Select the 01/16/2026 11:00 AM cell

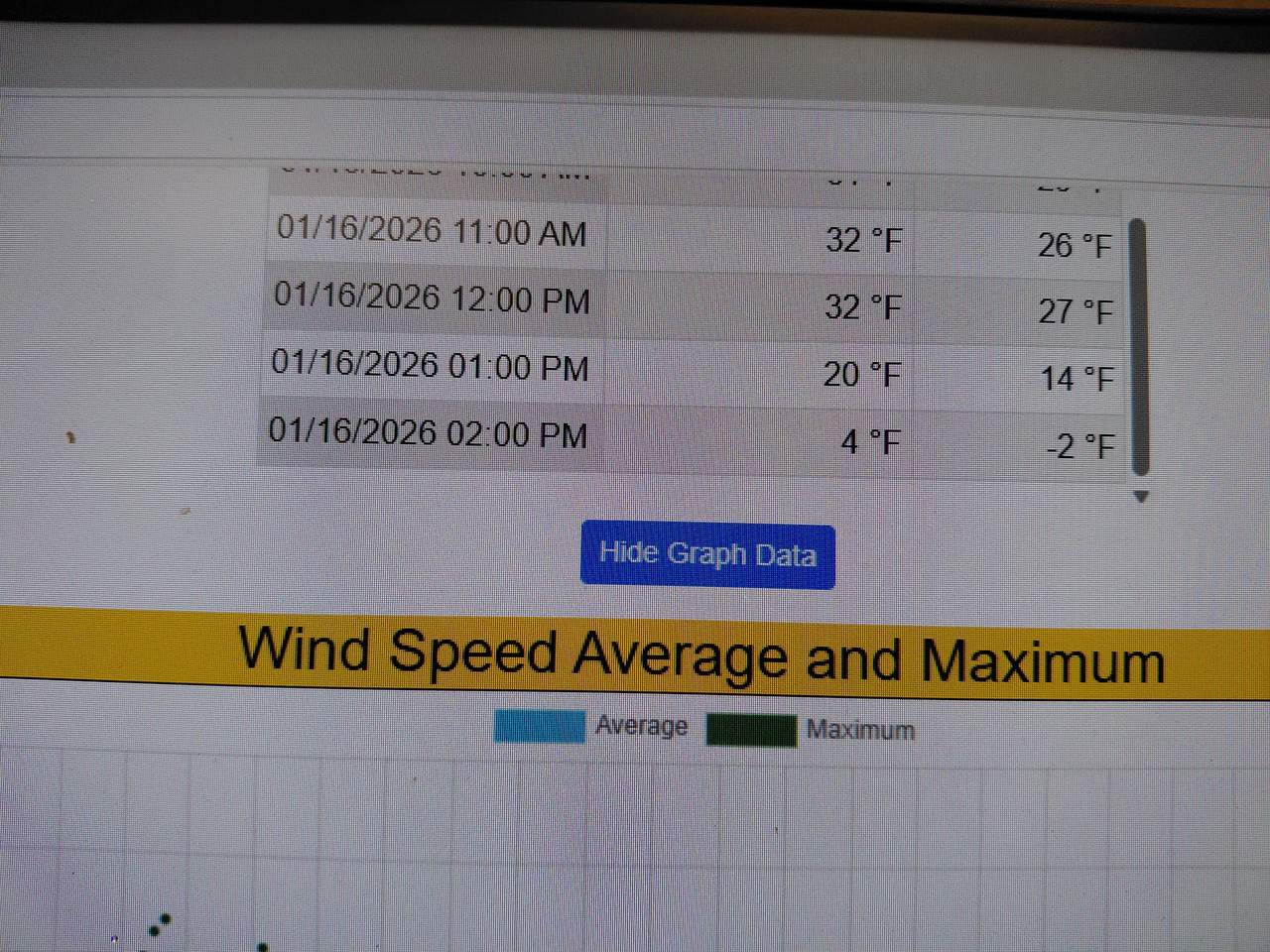click(433, 232)
